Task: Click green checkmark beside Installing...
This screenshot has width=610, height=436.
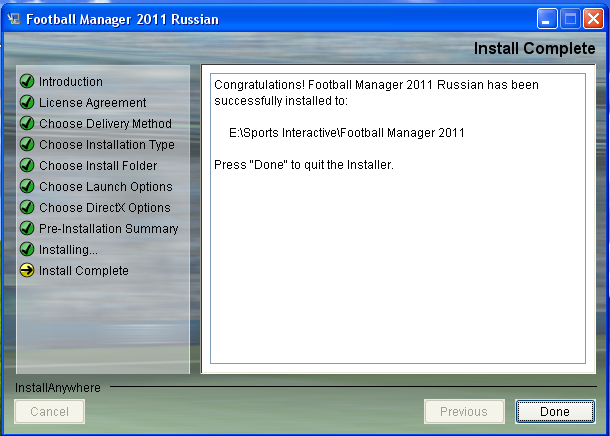Action: click(27, 249)
